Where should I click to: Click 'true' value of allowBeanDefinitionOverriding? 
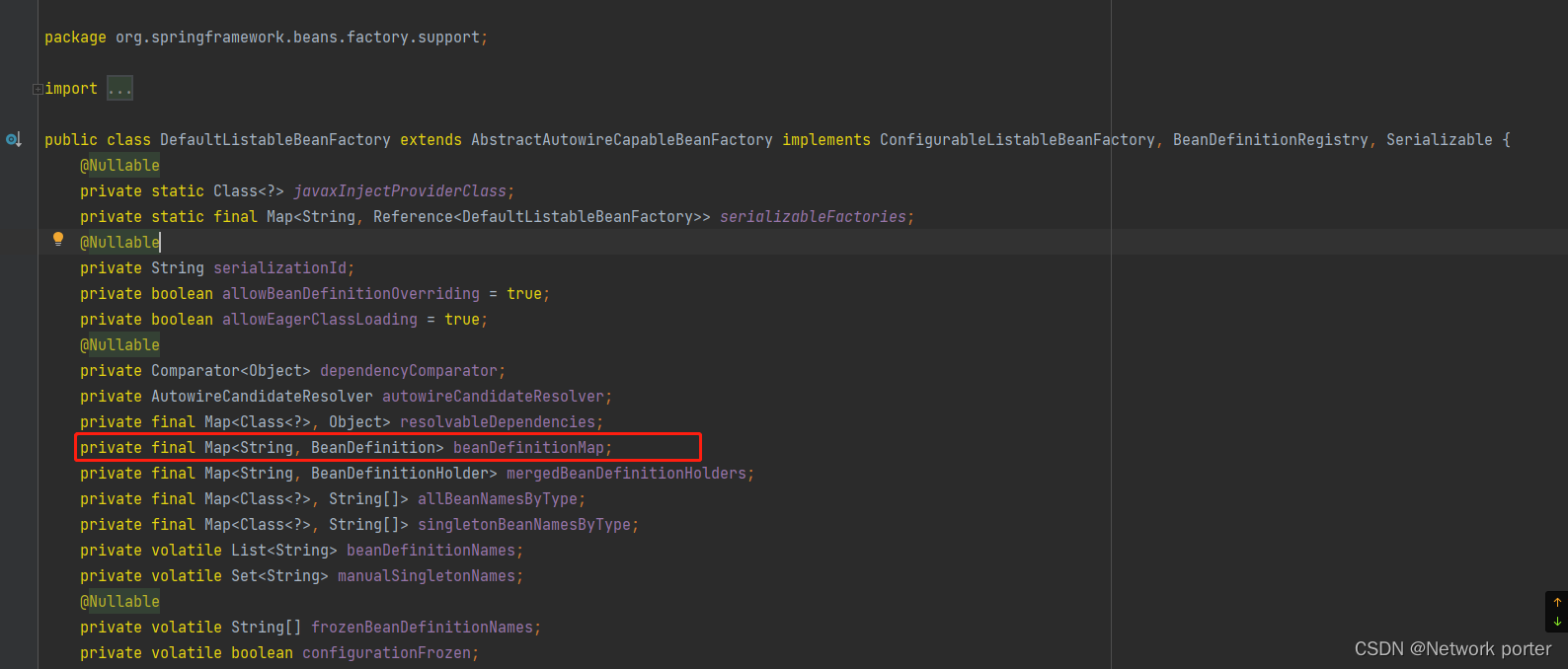tap(524, 294)
